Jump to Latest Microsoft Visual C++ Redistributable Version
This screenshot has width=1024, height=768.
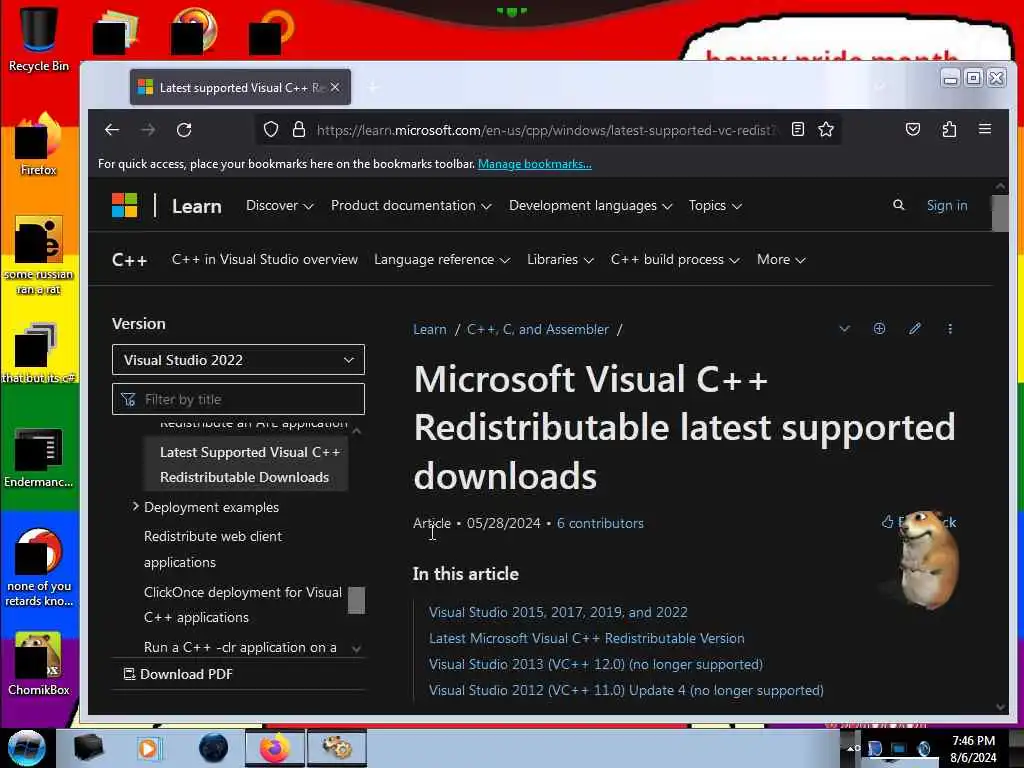[586, 638]
